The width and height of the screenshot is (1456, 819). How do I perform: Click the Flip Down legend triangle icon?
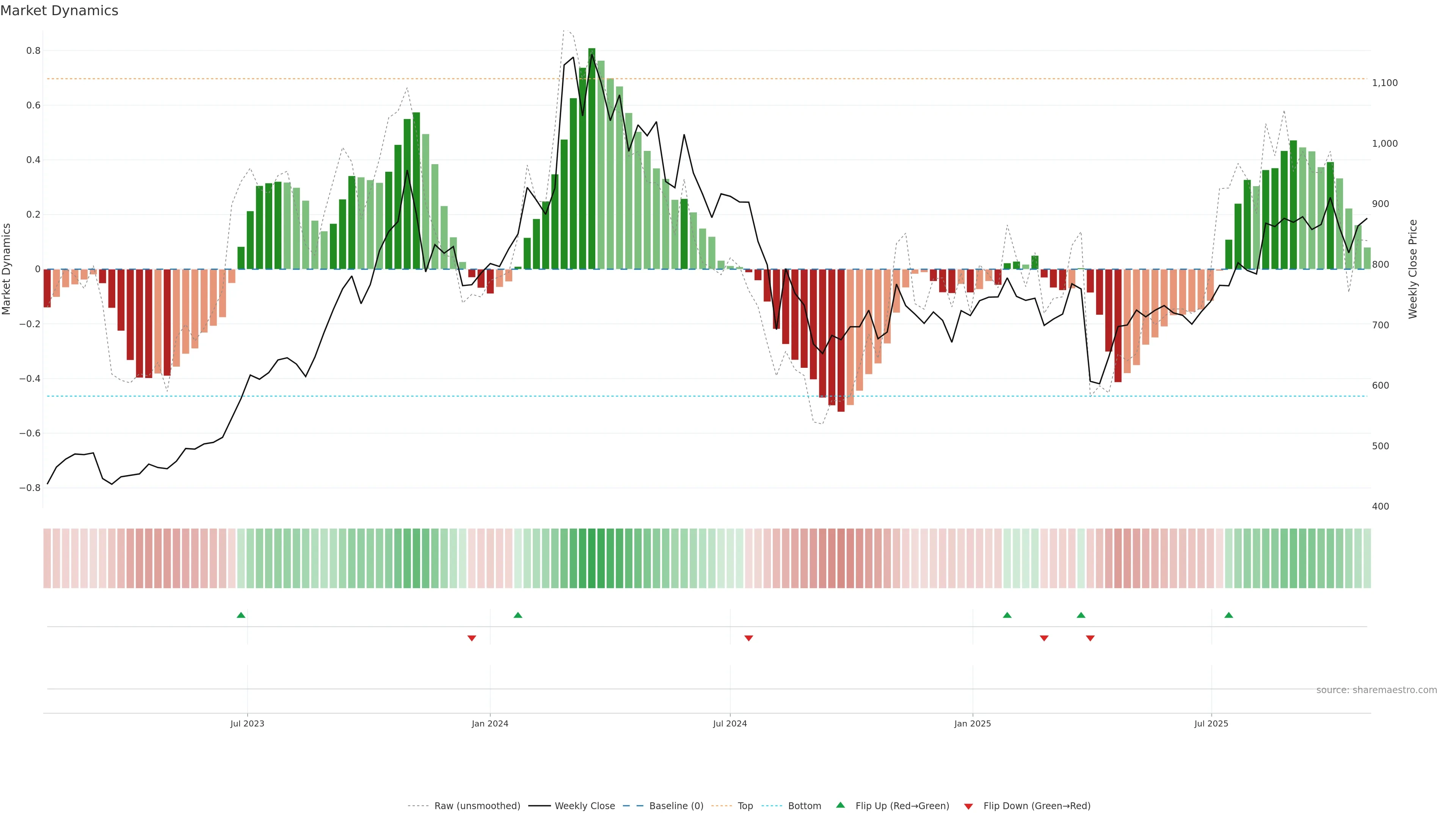tap(968, 806)
